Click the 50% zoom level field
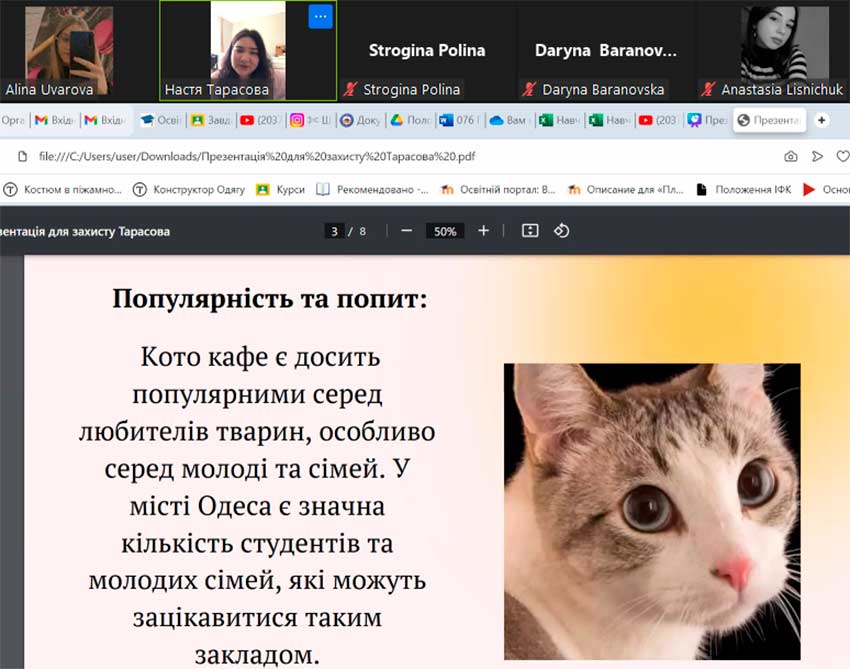This screenshot has height=669, width=850. pyautogui.click(x=445, y=231)
